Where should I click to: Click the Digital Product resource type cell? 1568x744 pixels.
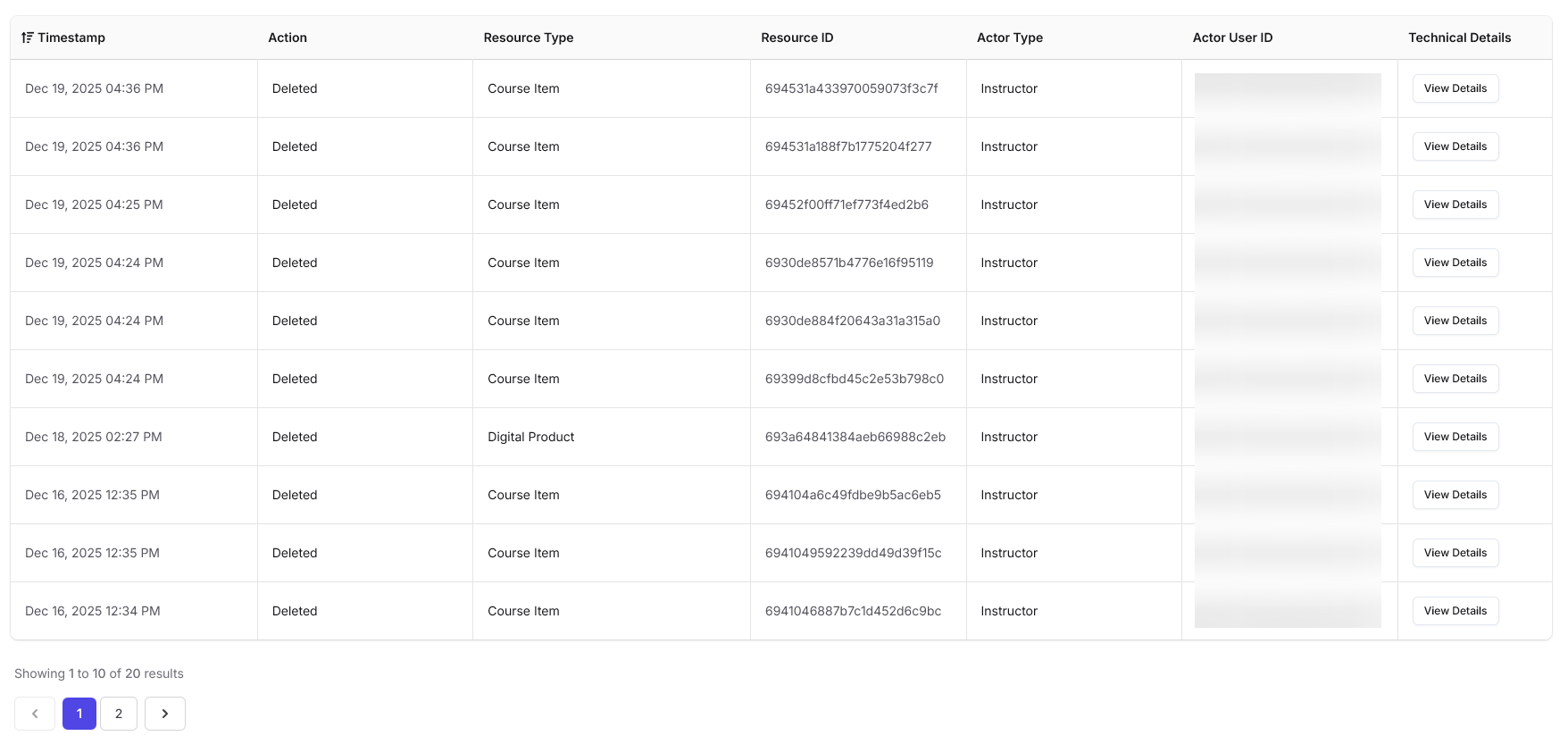tap(530, 437)
